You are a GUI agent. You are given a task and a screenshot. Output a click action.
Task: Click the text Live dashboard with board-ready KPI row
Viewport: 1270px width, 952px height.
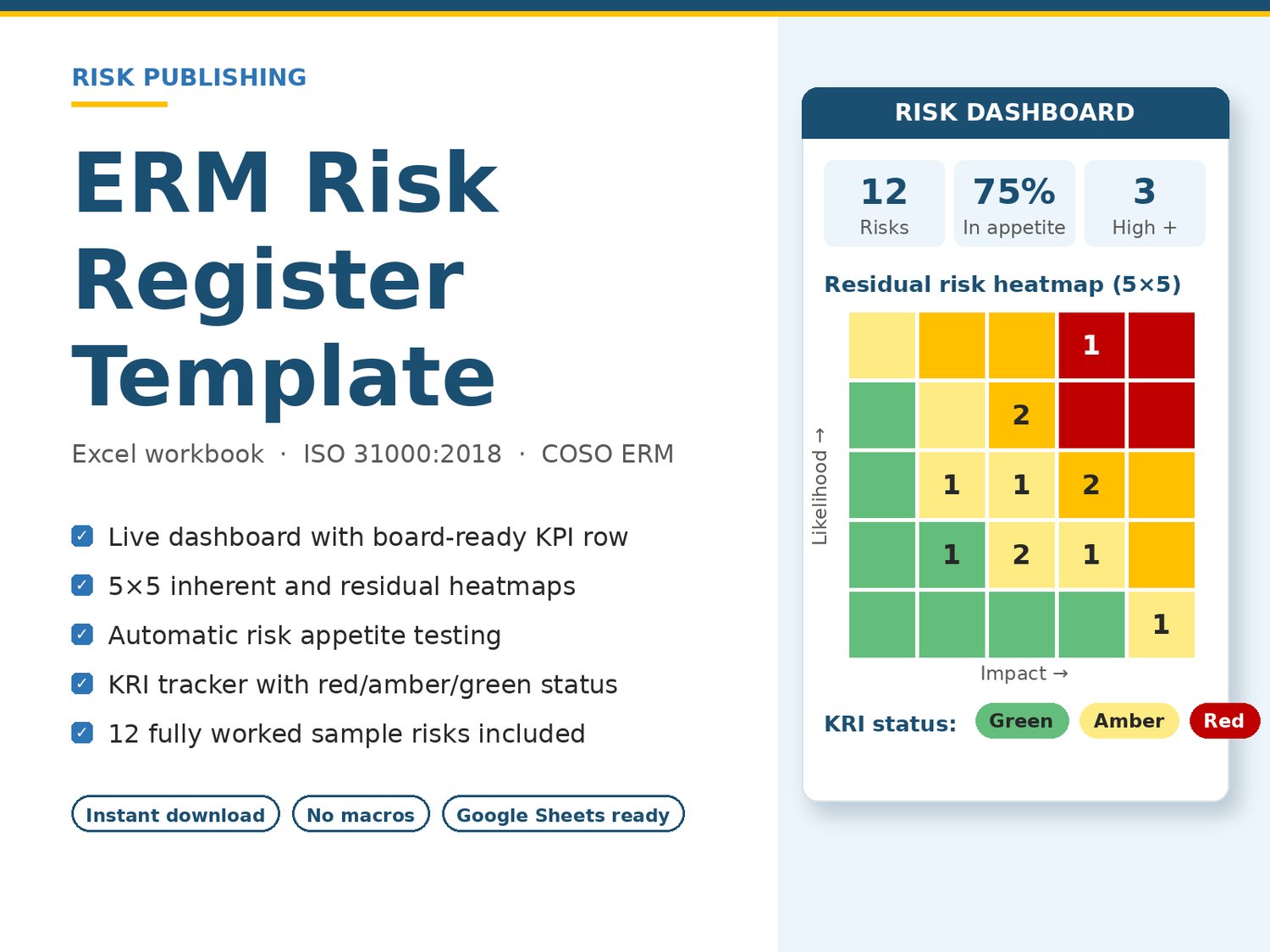click(x=368, y=537)
